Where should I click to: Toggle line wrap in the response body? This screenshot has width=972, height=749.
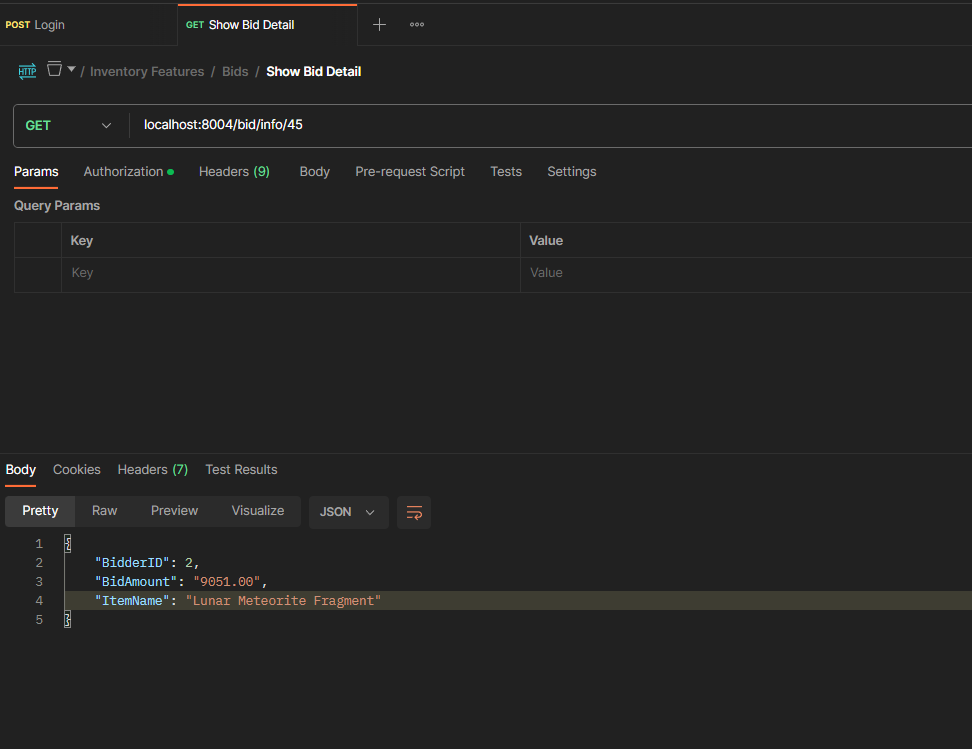(414, 512)
